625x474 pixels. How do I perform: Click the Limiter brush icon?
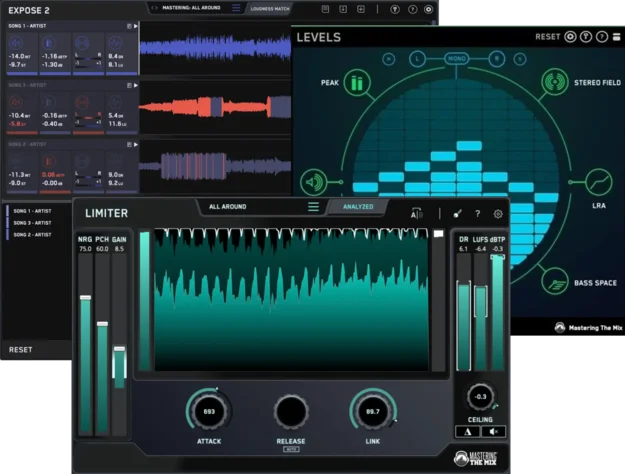pyautogui.click(x=458, y=214)
